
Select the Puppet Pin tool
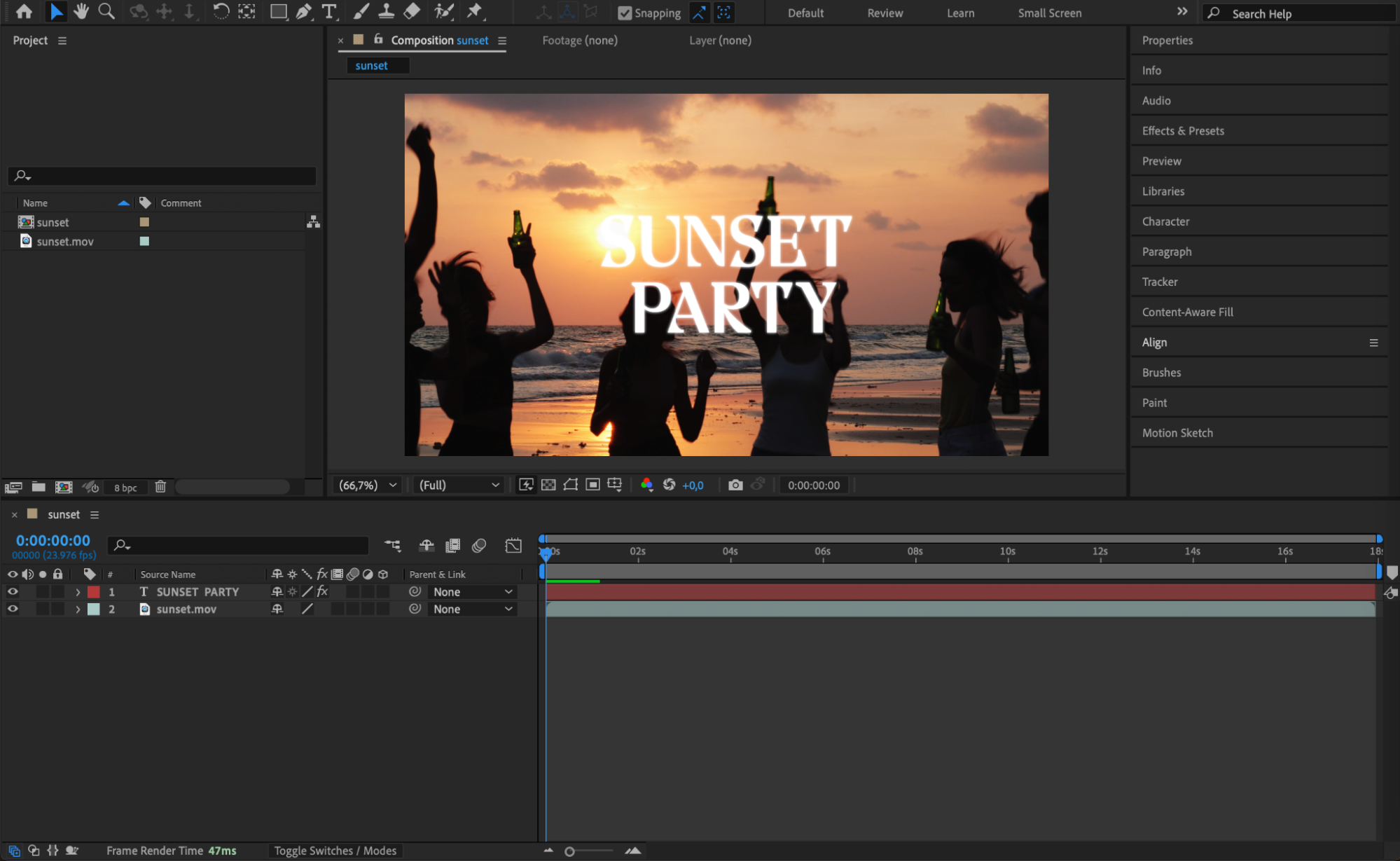click(475, 11)
